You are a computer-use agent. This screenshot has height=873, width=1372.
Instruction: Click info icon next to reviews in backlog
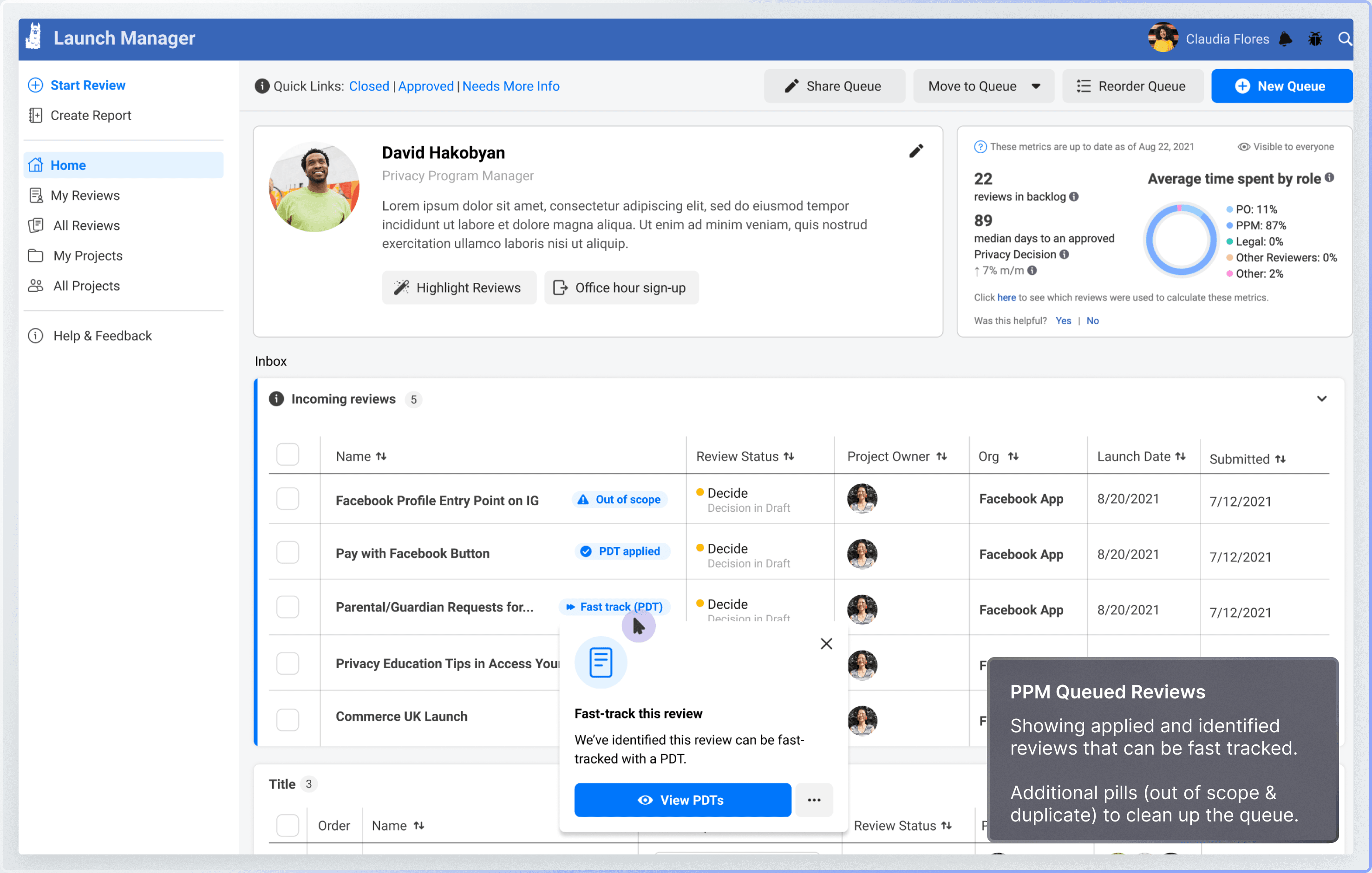(x=1074, y=196)
